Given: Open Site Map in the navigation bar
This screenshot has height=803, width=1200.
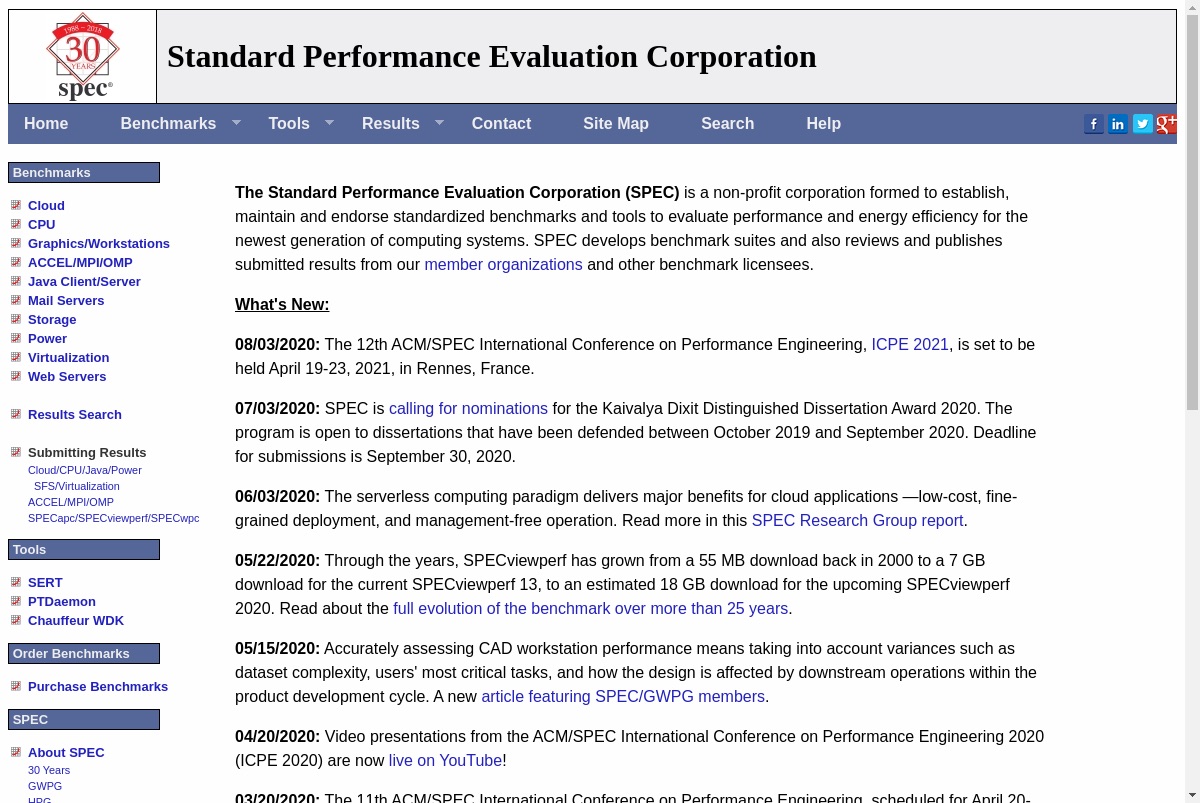Looking at the screenshot, I should (x=616, y=124).
